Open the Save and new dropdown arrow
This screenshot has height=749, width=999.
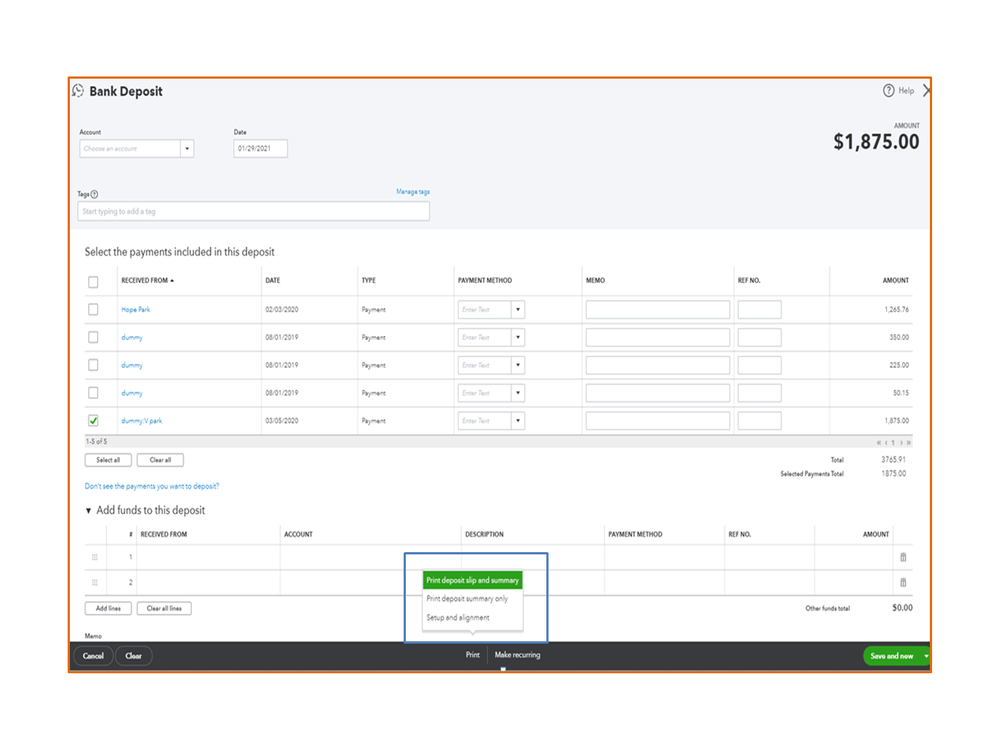[x=926, y=656]
